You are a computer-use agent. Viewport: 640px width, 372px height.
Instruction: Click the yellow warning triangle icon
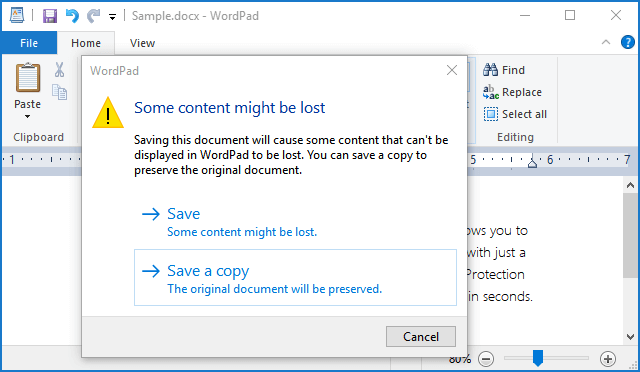(x=108, y=113)
